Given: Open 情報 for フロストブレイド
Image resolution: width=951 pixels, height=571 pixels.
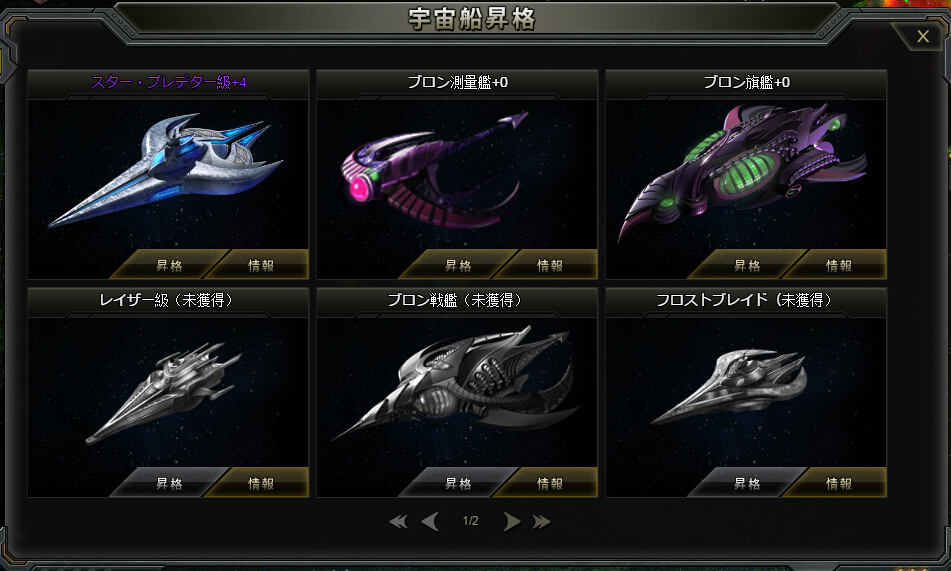Looking at the screenshot, I should [838, 483].
